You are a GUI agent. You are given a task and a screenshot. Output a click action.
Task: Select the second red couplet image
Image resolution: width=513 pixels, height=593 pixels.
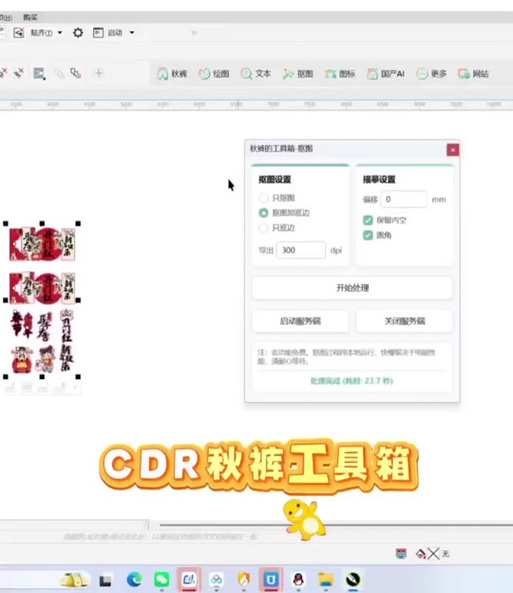[x=42, y=288]
